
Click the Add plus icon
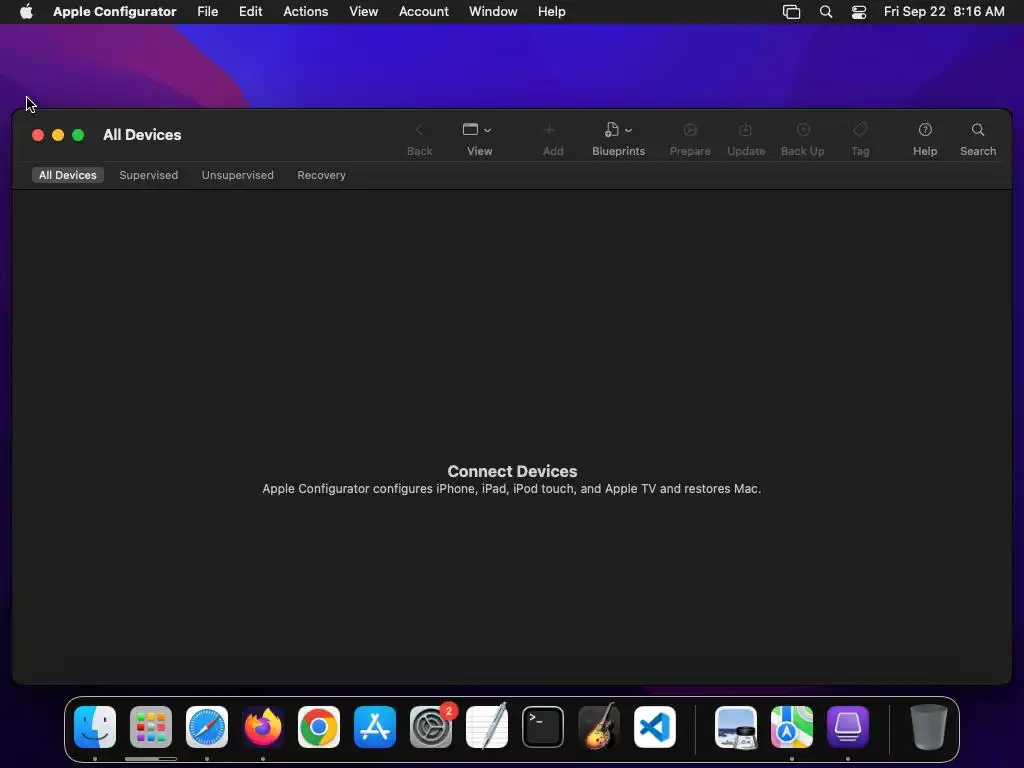tap(549, 130)
